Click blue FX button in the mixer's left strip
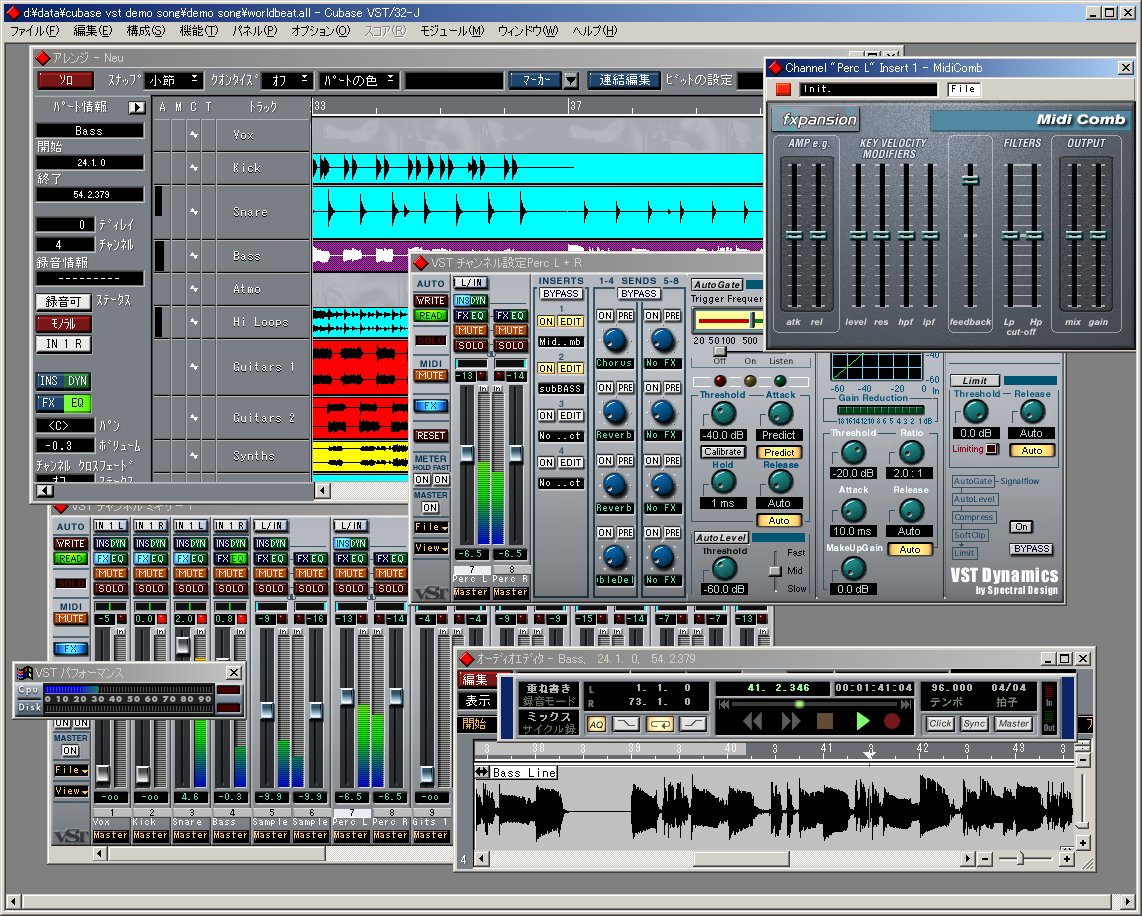Screen dimensions: 1142x916 71,648
